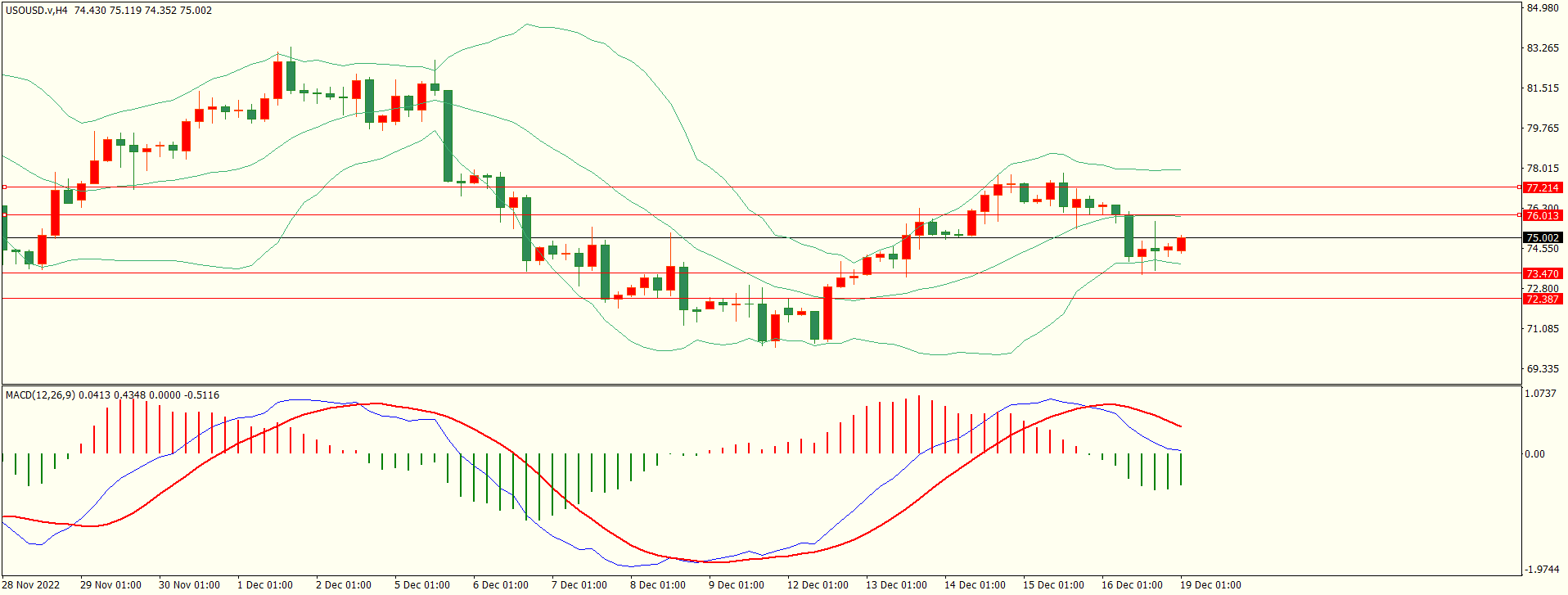Screen dimensions: 1568x595
Task: Click the 5 Dec 01:00 time label
Action: click(421, 585)
